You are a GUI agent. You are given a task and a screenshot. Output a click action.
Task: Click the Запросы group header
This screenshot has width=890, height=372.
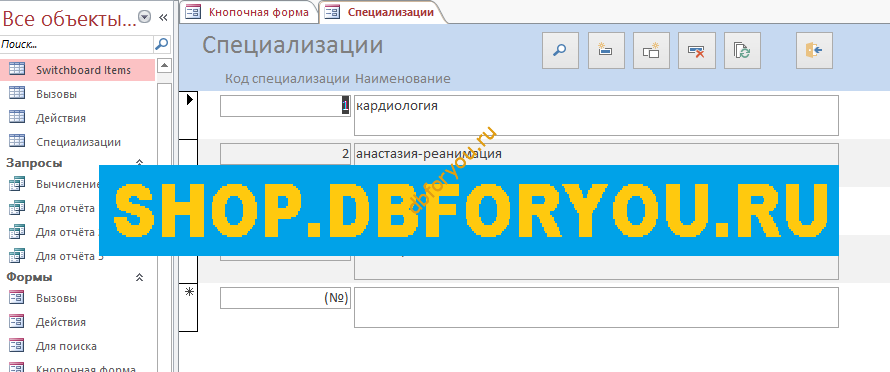tap(34, 163)
